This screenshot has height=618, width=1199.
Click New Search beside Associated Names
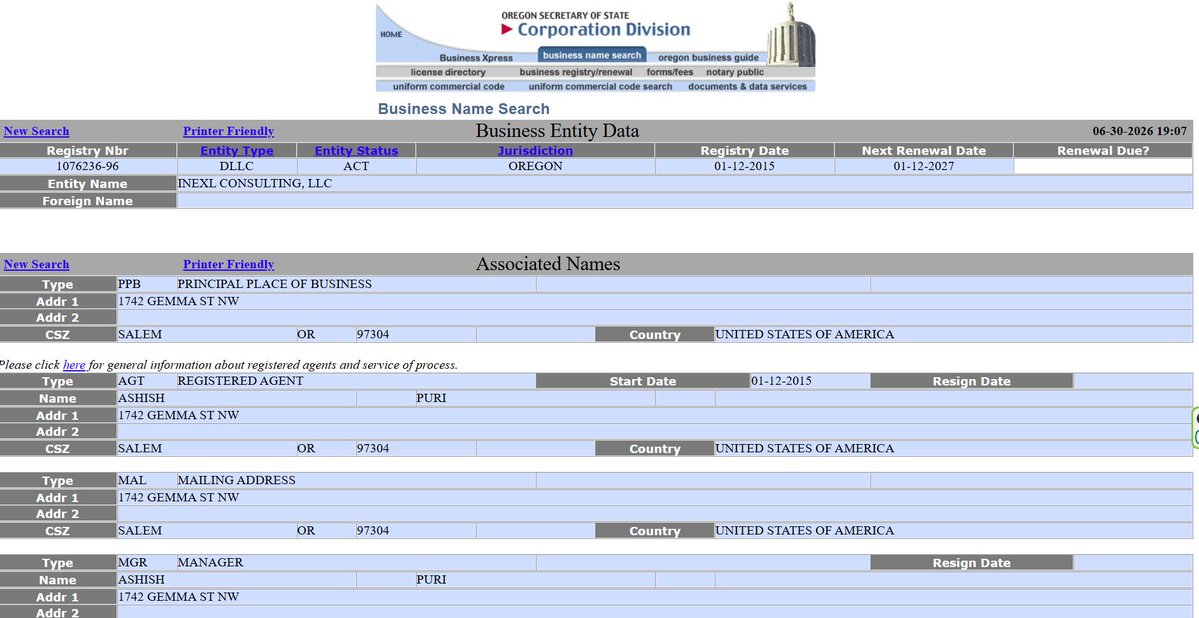click(x=36, y=264)
